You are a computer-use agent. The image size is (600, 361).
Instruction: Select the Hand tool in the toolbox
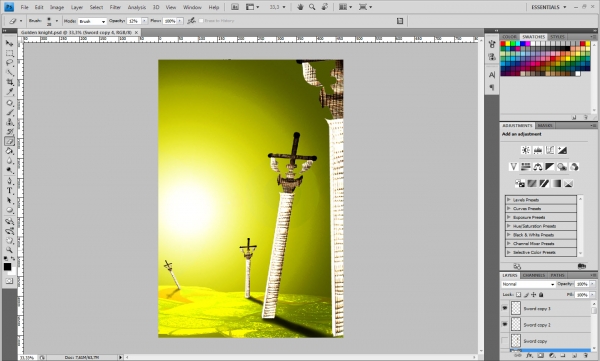tap(10, 240)
